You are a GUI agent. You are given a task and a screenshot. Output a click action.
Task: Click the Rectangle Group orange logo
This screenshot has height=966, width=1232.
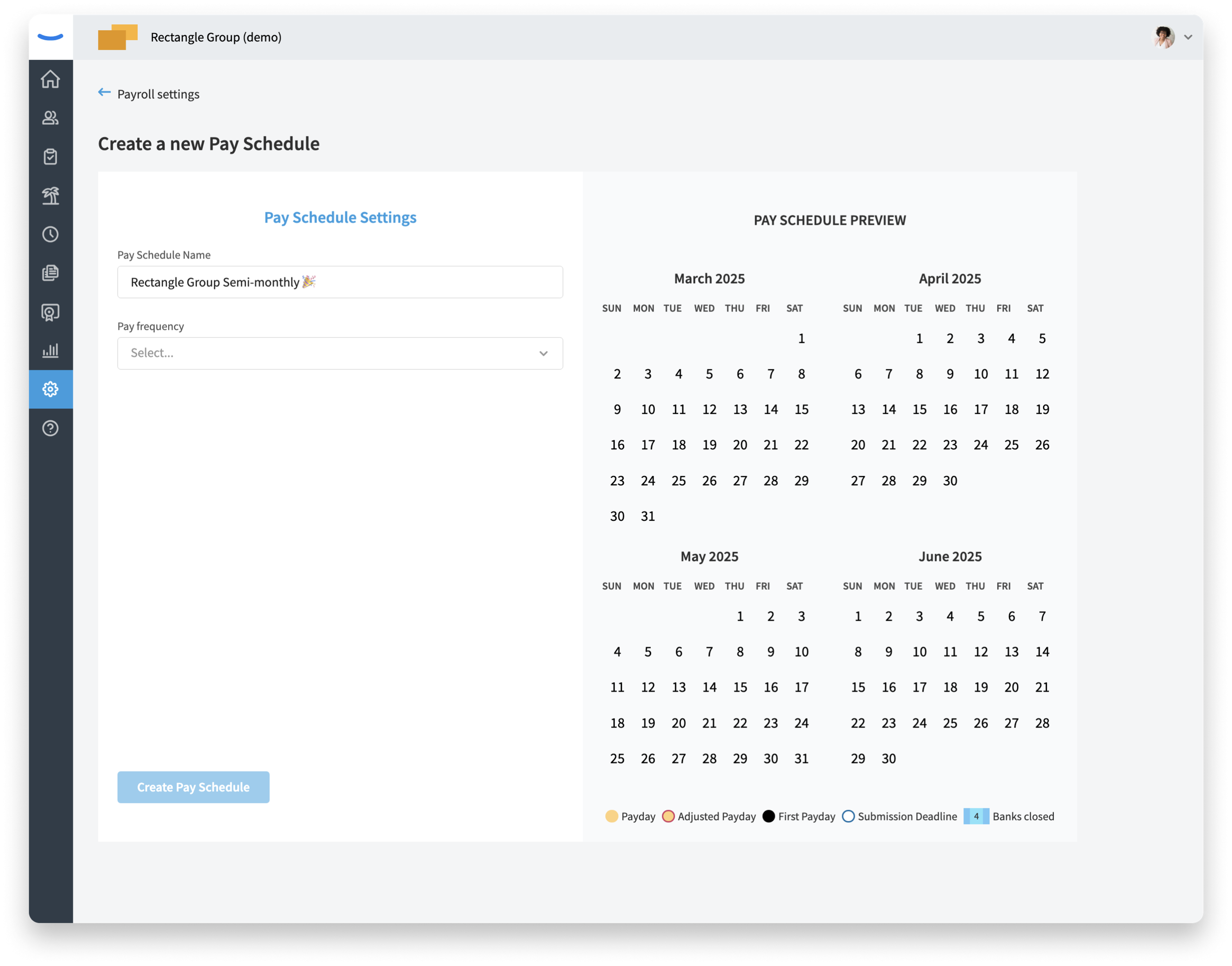click(x=118, y=37)
